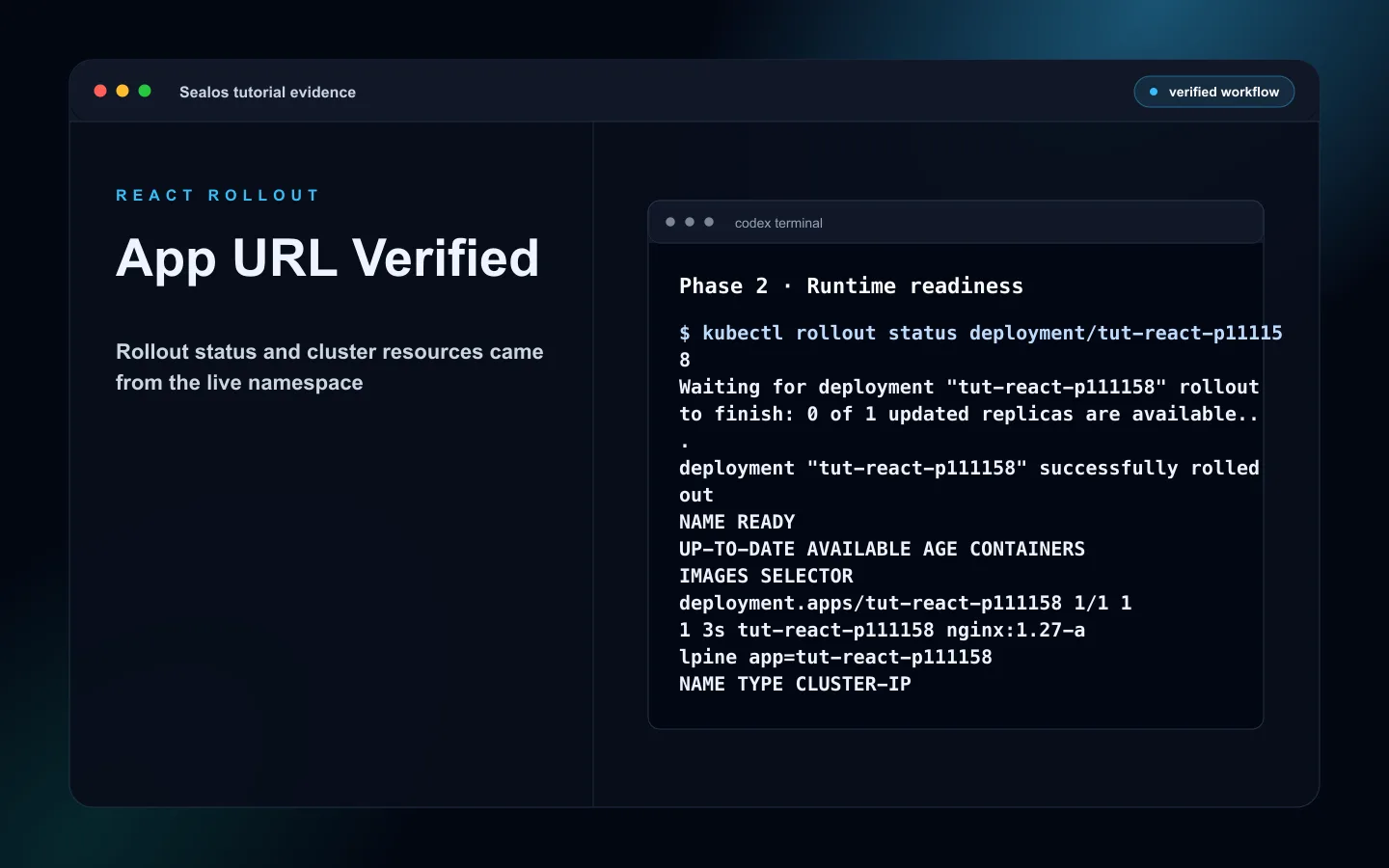This screenshot has width=1389, height=868.
Task: Click the 'IMAGES SELECTOR' line
Action: [x=766, y=577]
